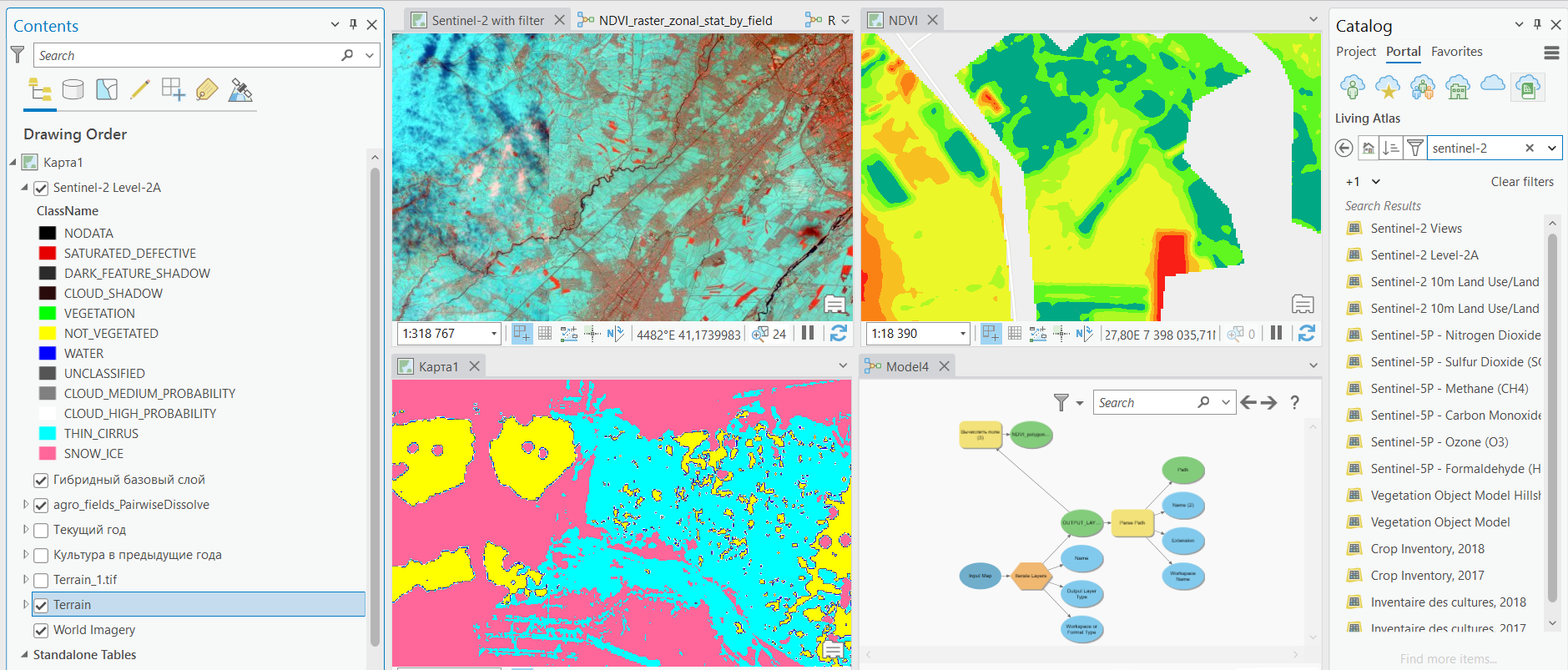Uncheck the Sentinel-2 Level-2A layer
This screenshot has height=670, width=1568.
41,188
